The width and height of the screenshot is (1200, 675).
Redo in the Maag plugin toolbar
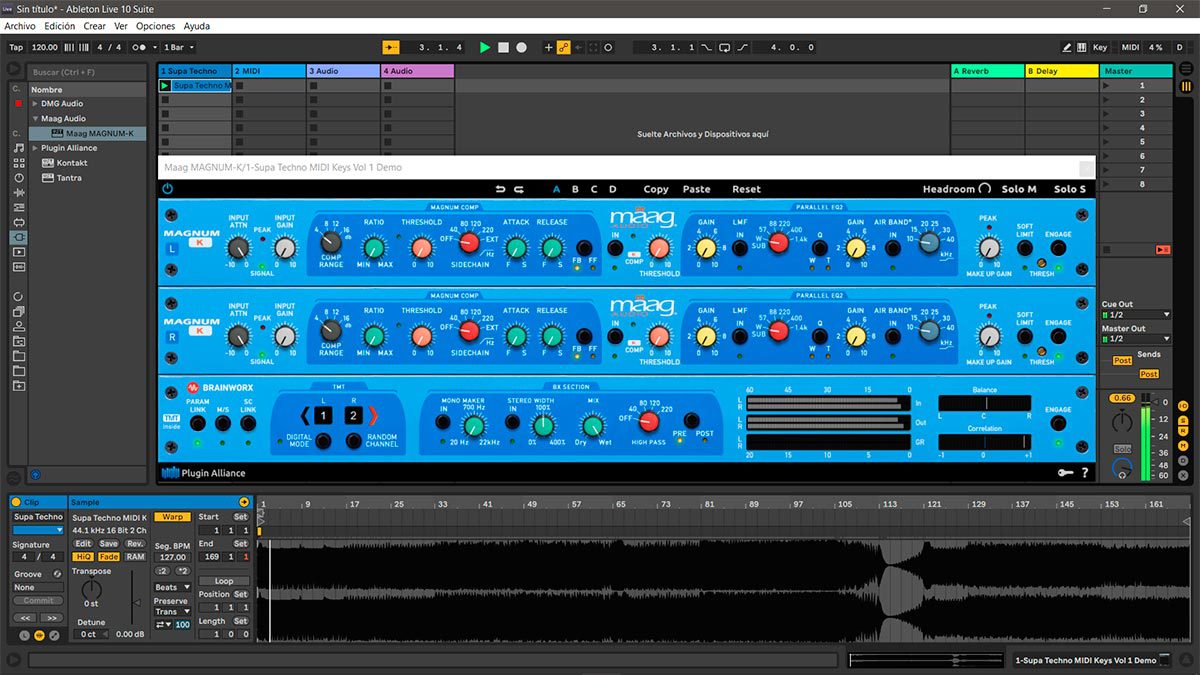[519, 189]
